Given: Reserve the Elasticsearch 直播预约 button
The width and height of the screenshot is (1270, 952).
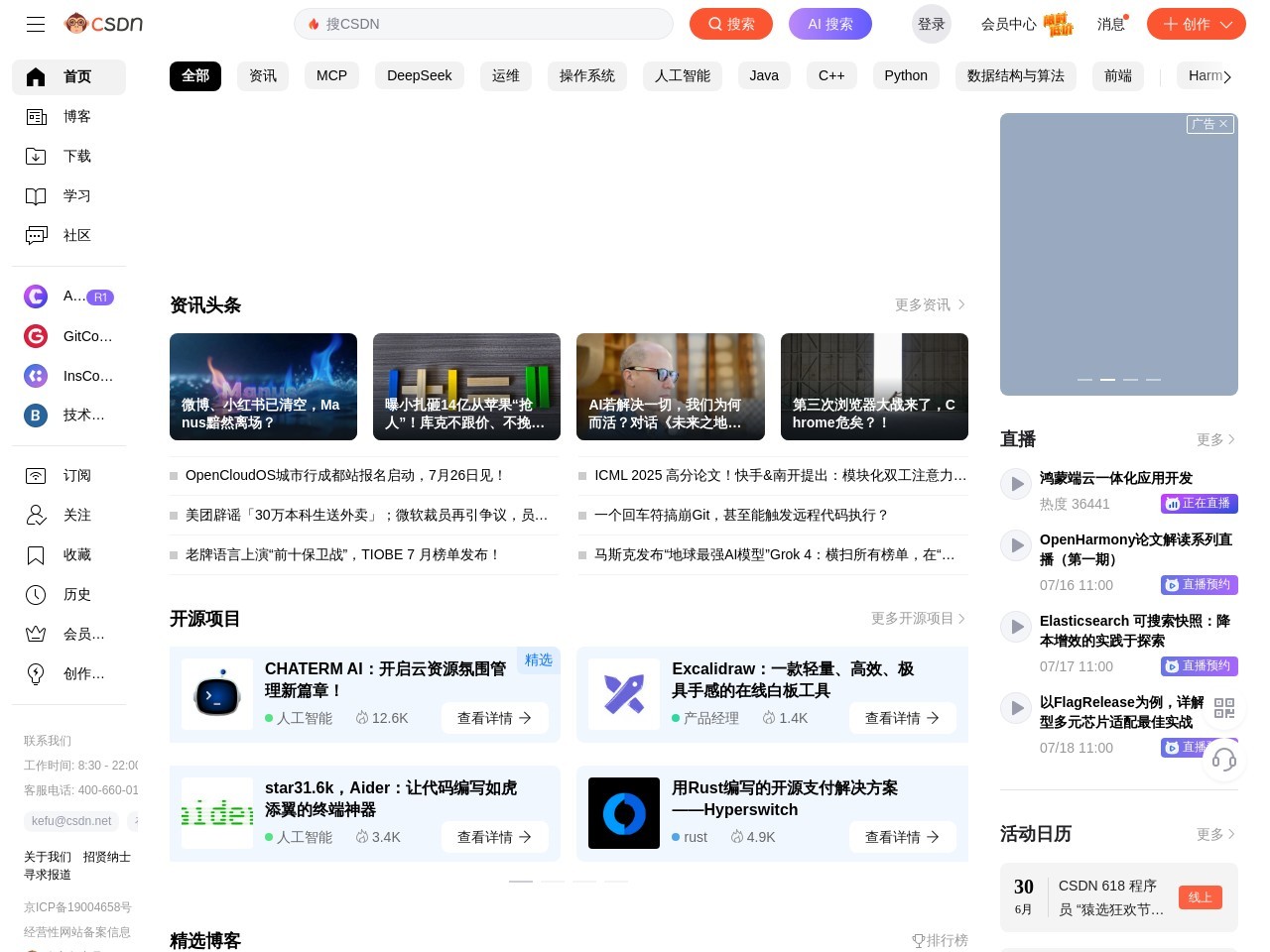Looking at the screenshot, I should (1200, 666).
